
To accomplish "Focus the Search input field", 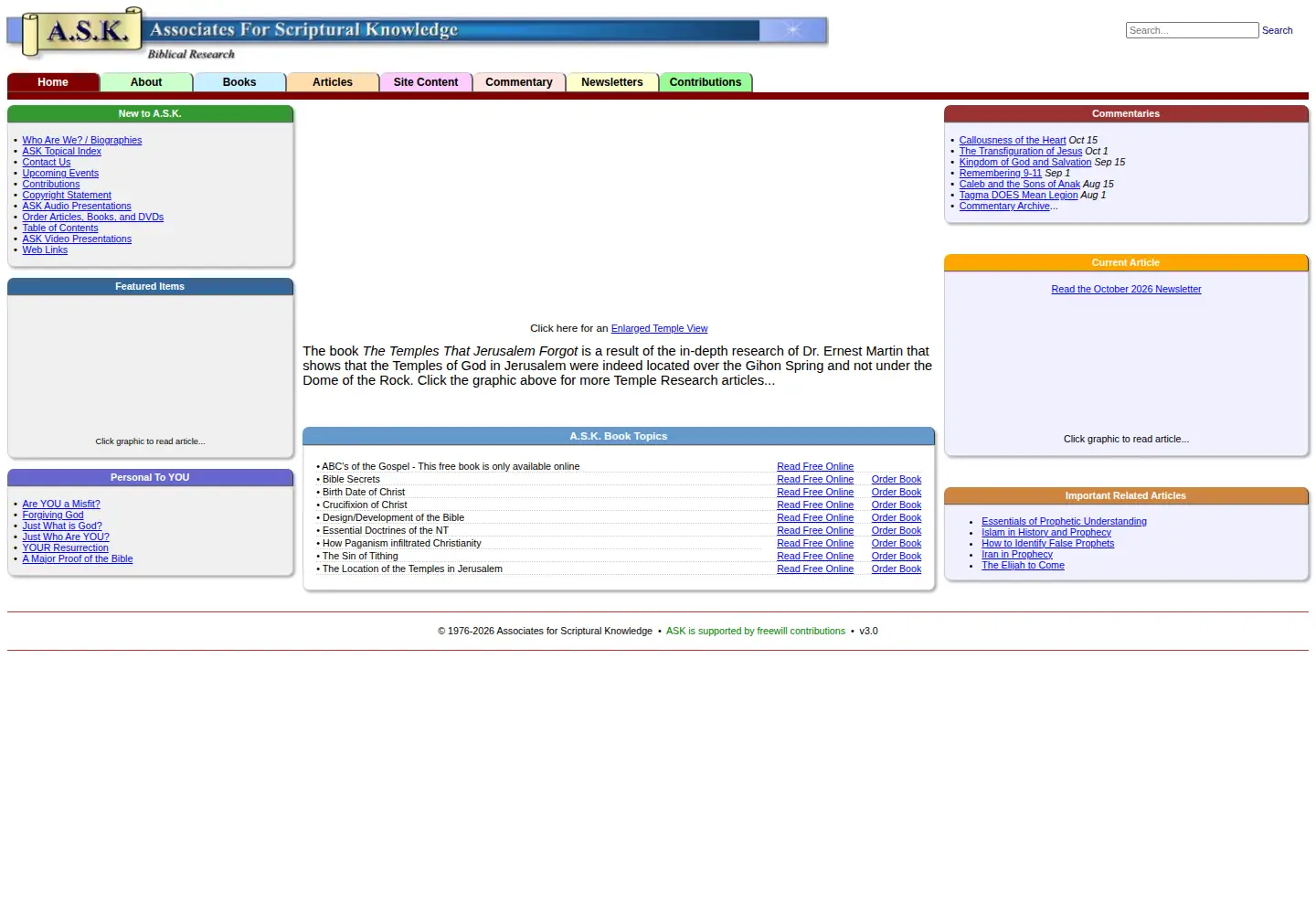I will (x=1192, y=30).
